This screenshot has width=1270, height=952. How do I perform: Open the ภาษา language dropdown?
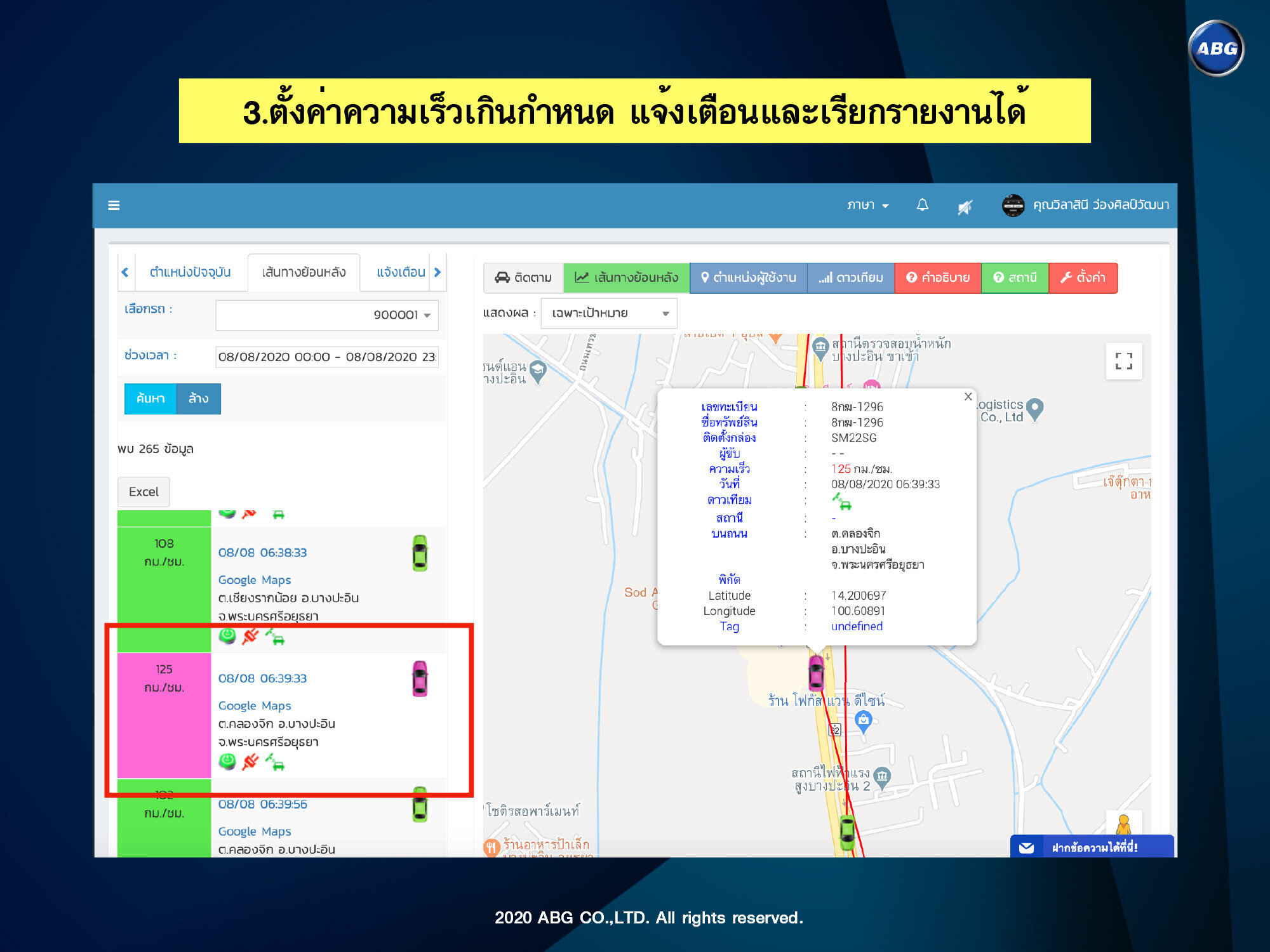pyautogui.click(x=867, y=205)
